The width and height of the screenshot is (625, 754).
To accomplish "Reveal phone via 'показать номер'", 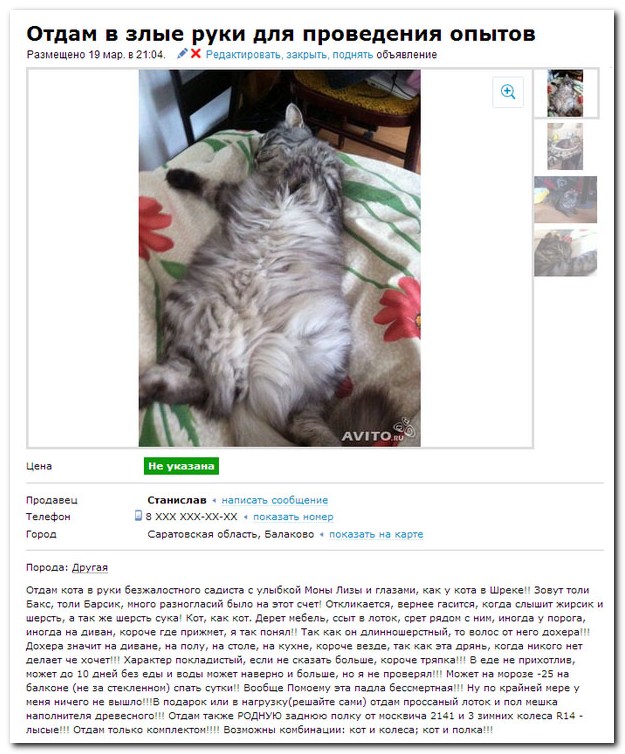I will [x=293, y=517].
